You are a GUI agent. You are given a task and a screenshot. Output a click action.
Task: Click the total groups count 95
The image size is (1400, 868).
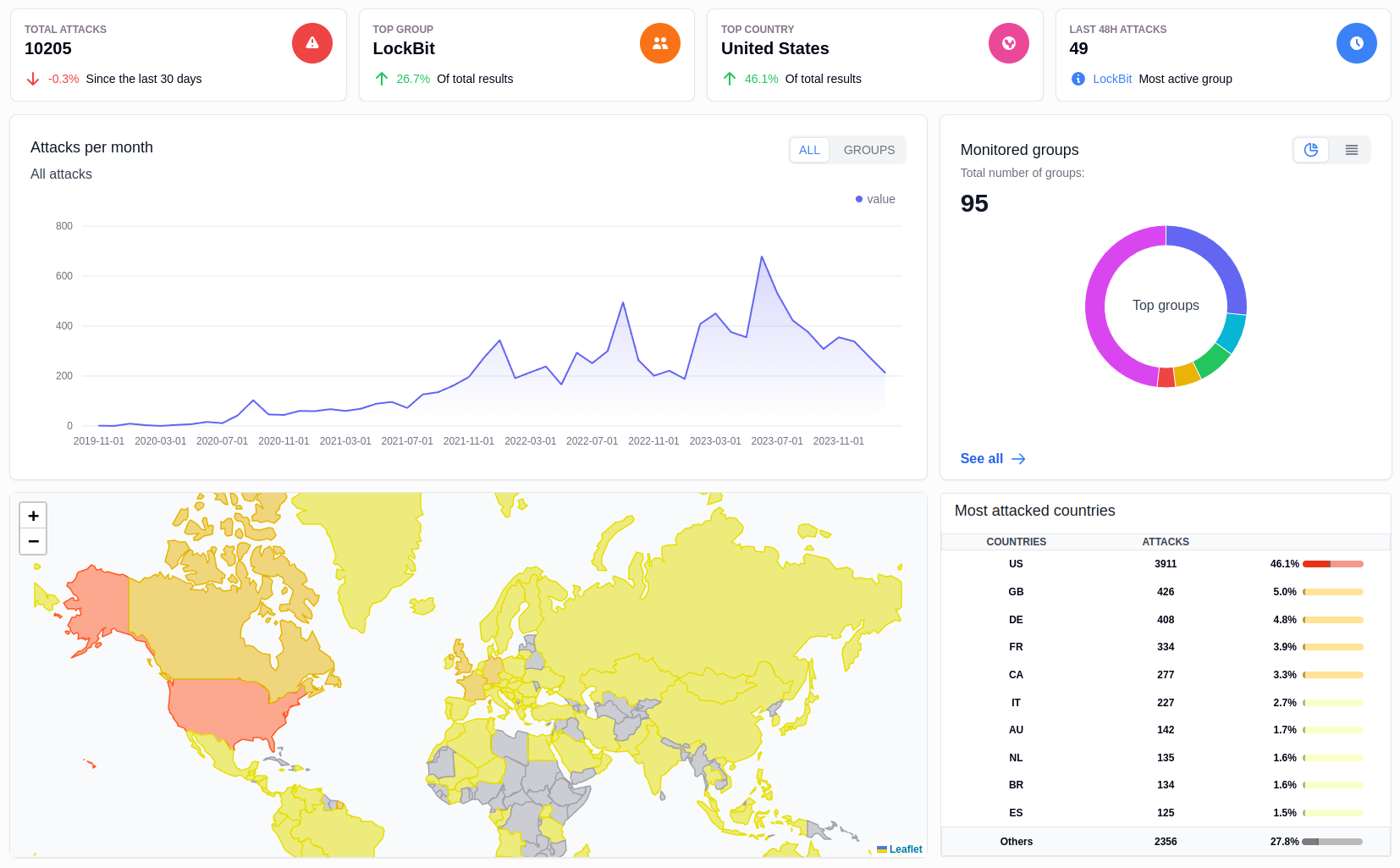(974, 203)
